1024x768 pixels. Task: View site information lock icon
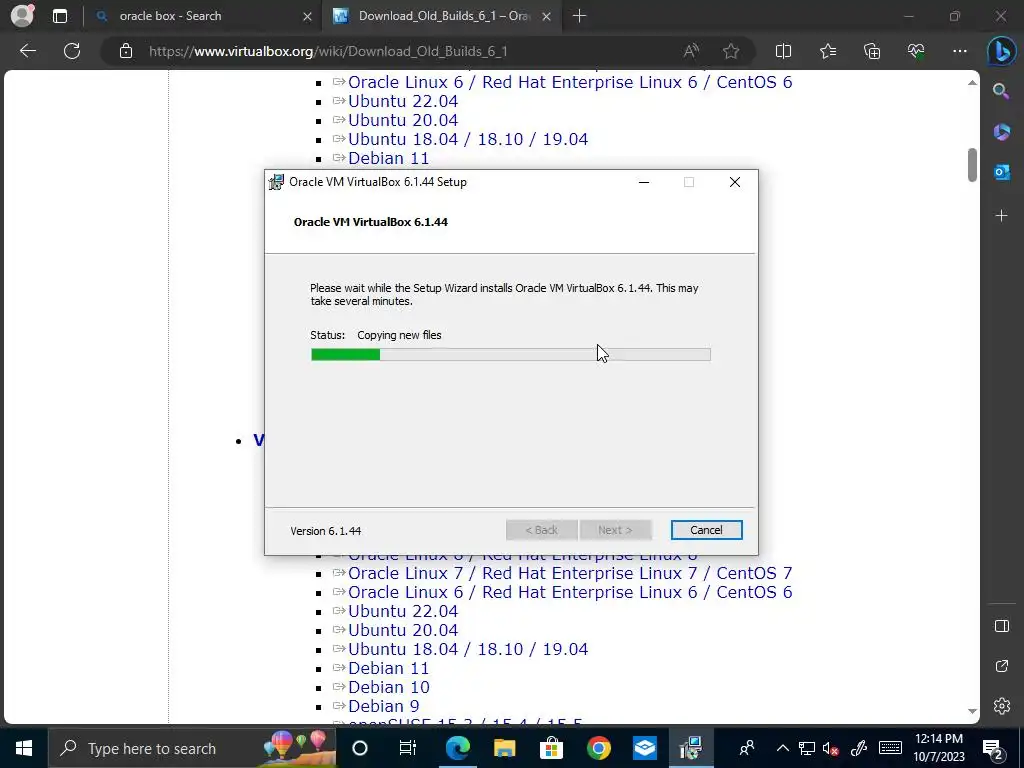coord(126,51)
